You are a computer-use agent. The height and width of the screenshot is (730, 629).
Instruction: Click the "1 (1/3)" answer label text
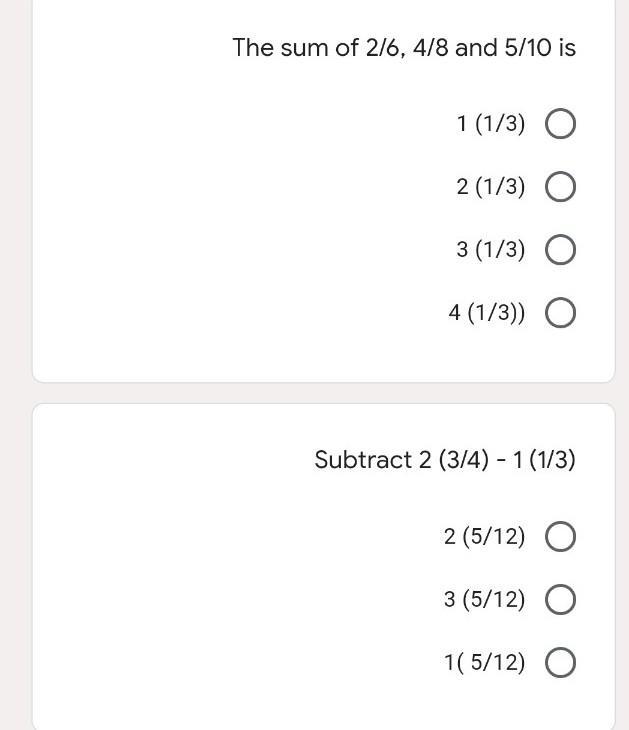pyautogui.click(x=491, y=124)
